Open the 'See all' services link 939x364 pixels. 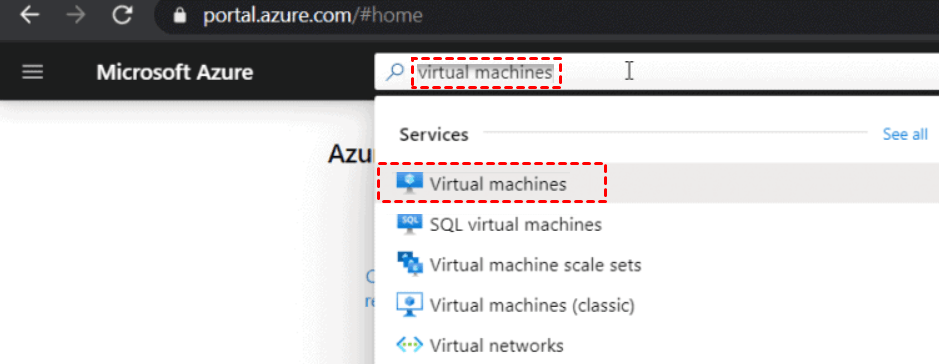coord(905,134)
